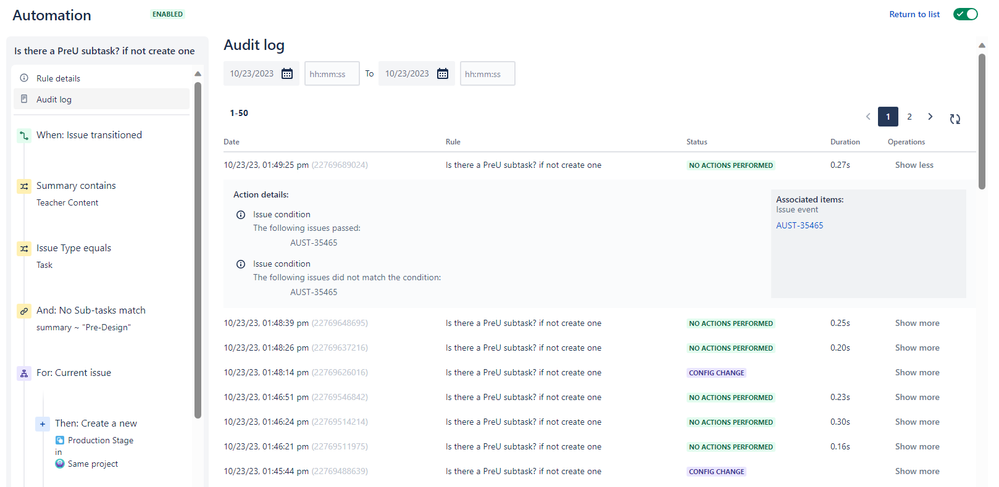Image resolution: width=999 pixels, height=487 pixels.
Task: Click the second hh:mm:ss time field
Action: (487, 73)
